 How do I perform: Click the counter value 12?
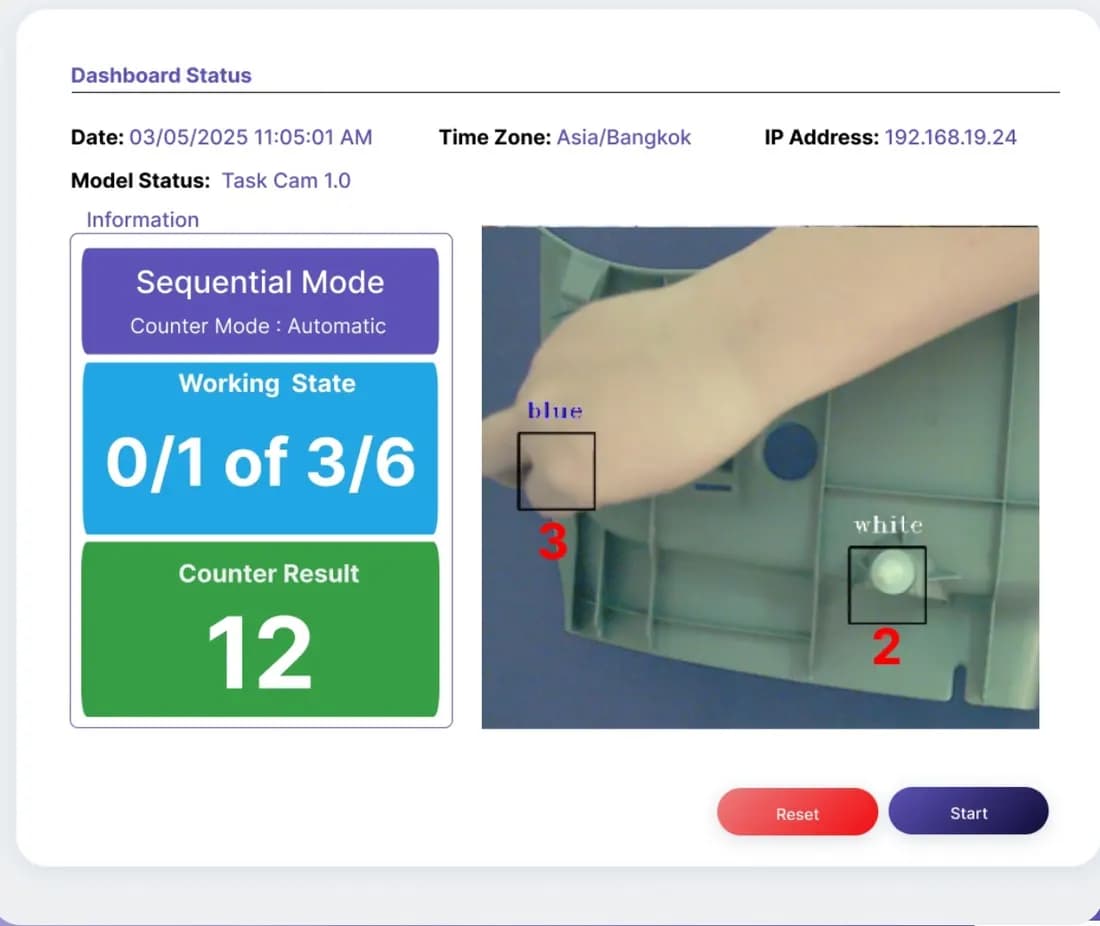[x=259, y=652]
